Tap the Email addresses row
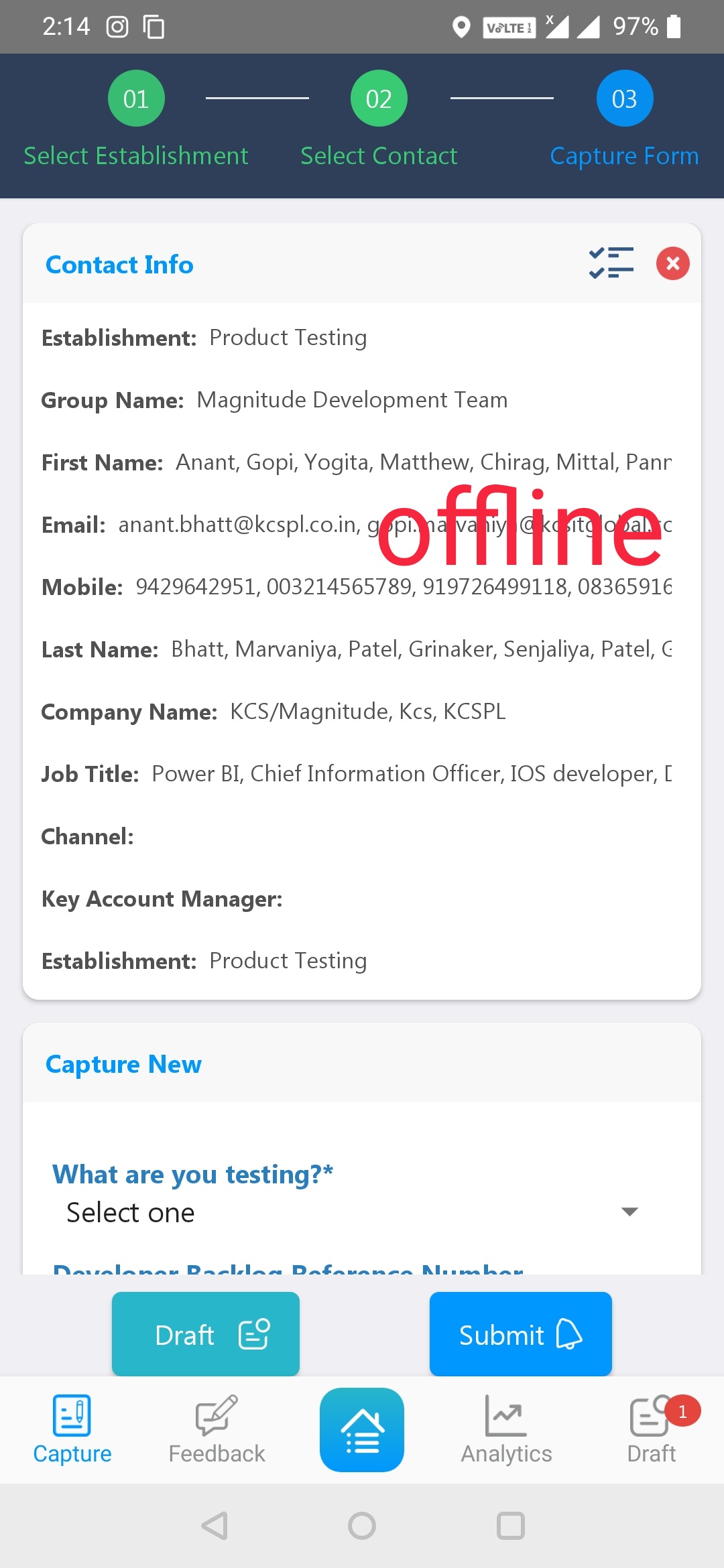This screenshot has width=724, height=1568. [357, 525]
